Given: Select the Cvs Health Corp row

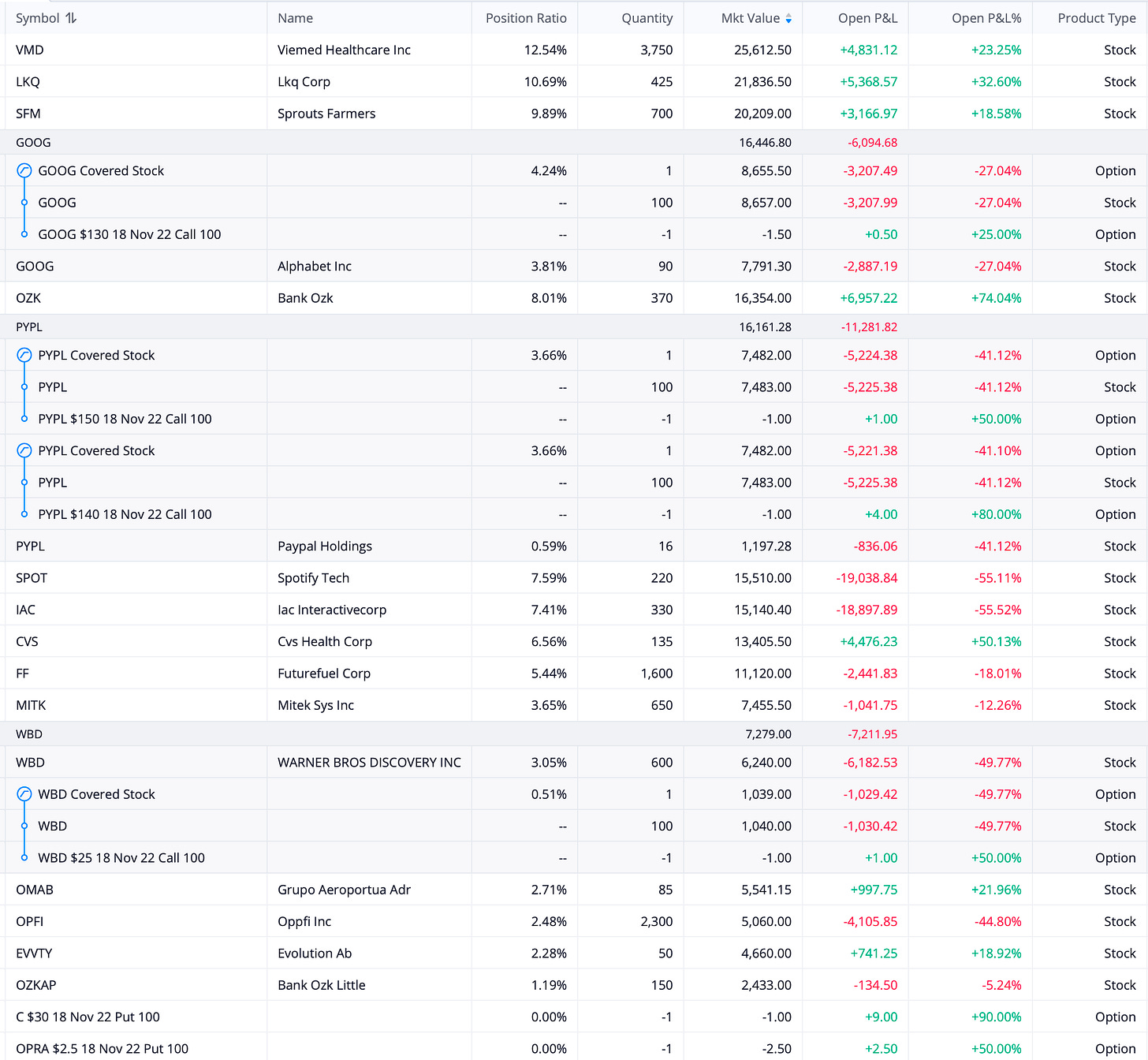Looking at the screenshot, I should point(574,641).
